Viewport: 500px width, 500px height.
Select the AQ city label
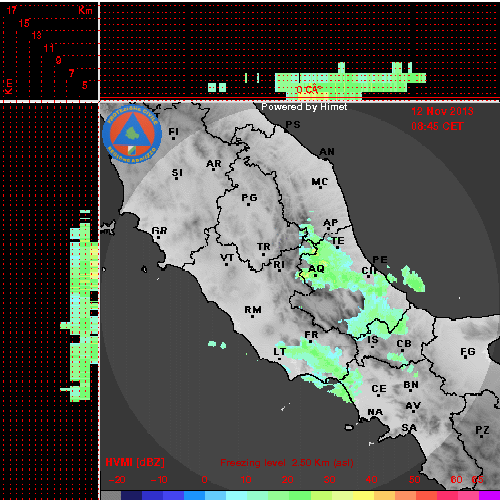[316, 269]
